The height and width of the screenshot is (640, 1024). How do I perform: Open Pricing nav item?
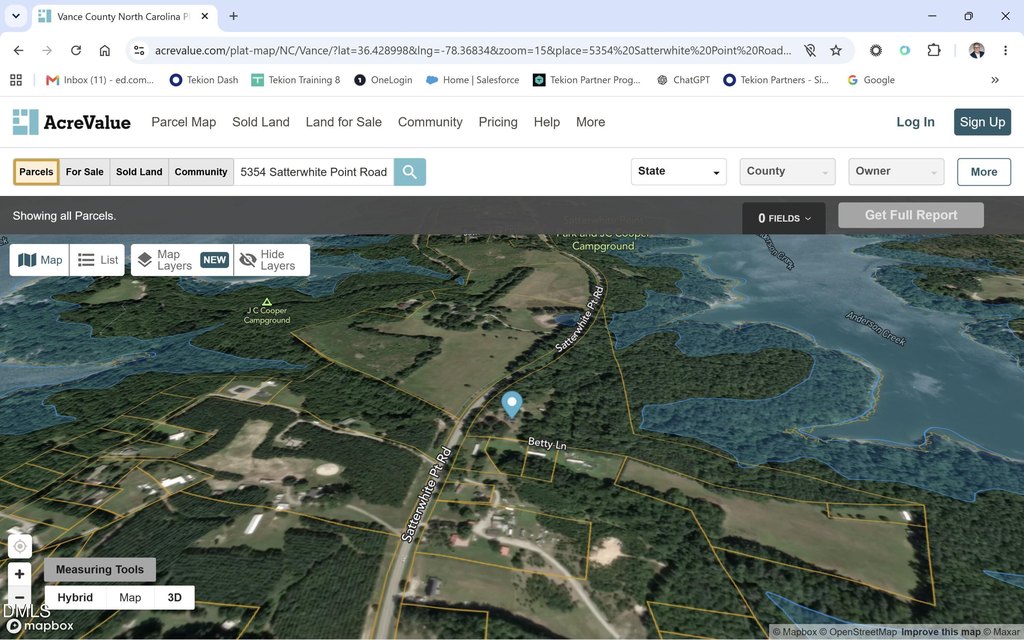(498, 122)
